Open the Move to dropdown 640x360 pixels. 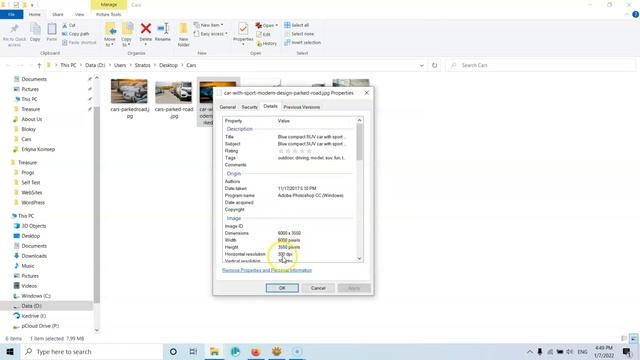[110, 34]
